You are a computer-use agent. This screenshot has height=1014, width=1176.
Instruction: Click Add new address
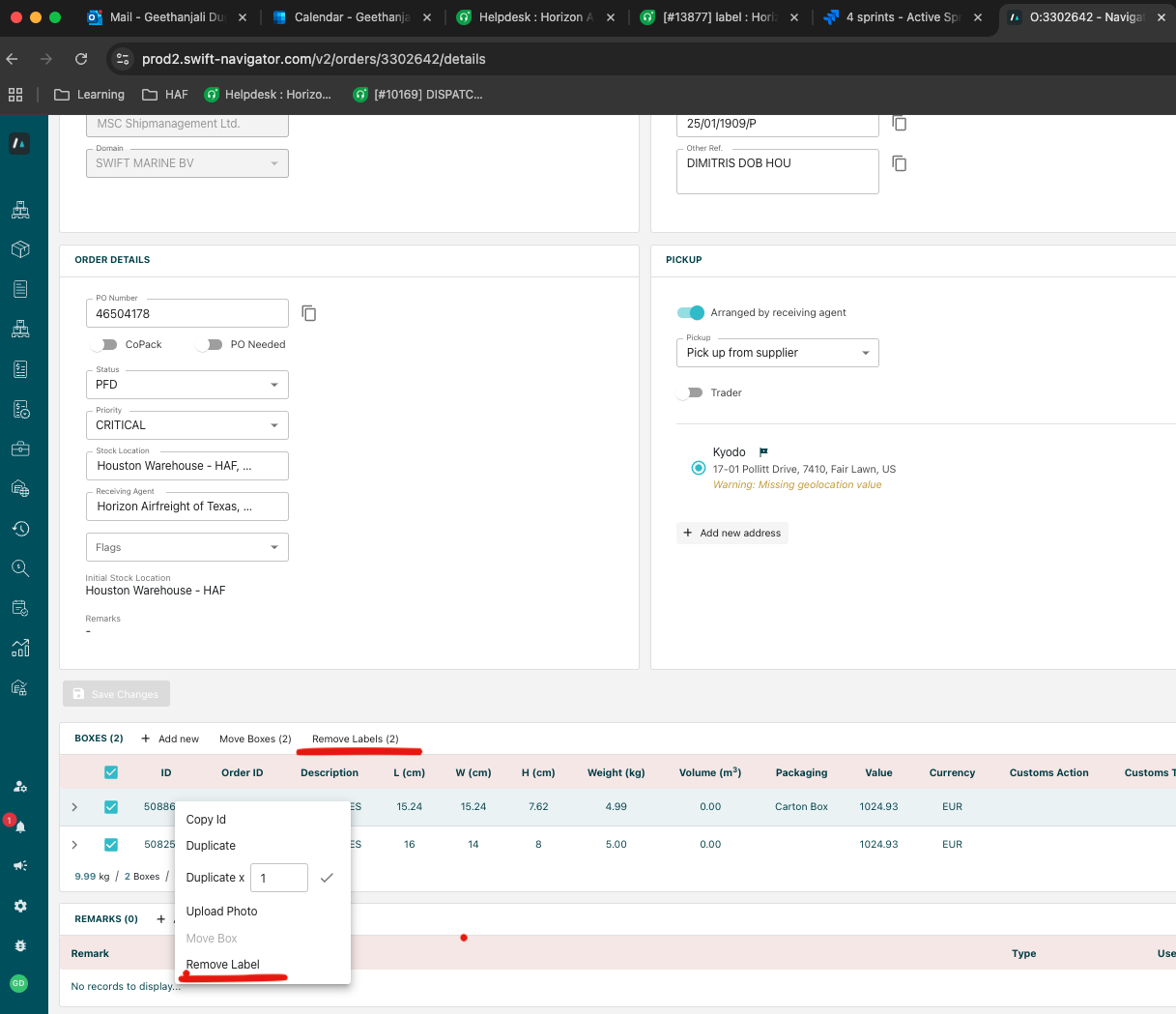(732, 533)
